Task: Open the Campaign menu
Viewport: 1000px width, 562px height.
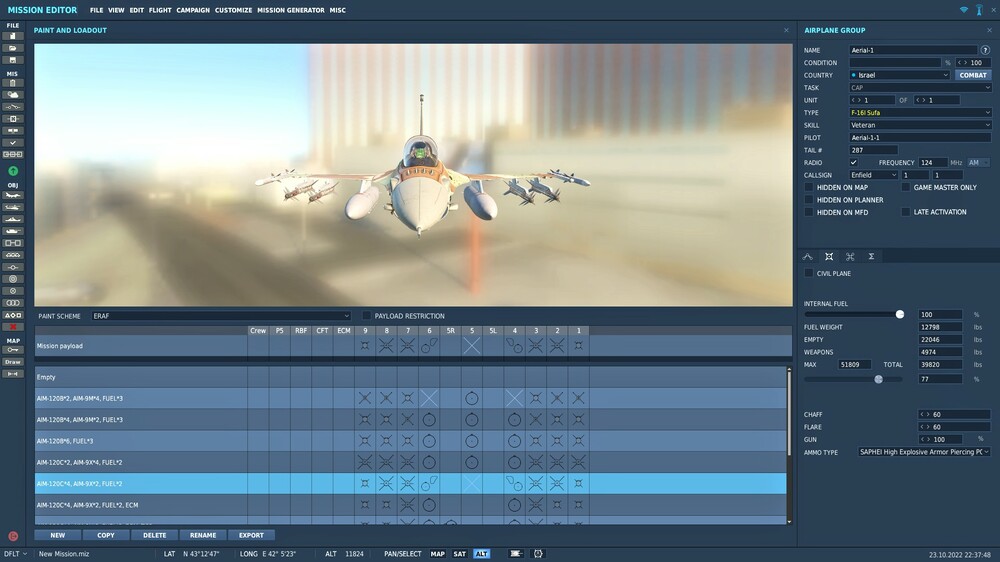Action: click(x=193, y=10)
